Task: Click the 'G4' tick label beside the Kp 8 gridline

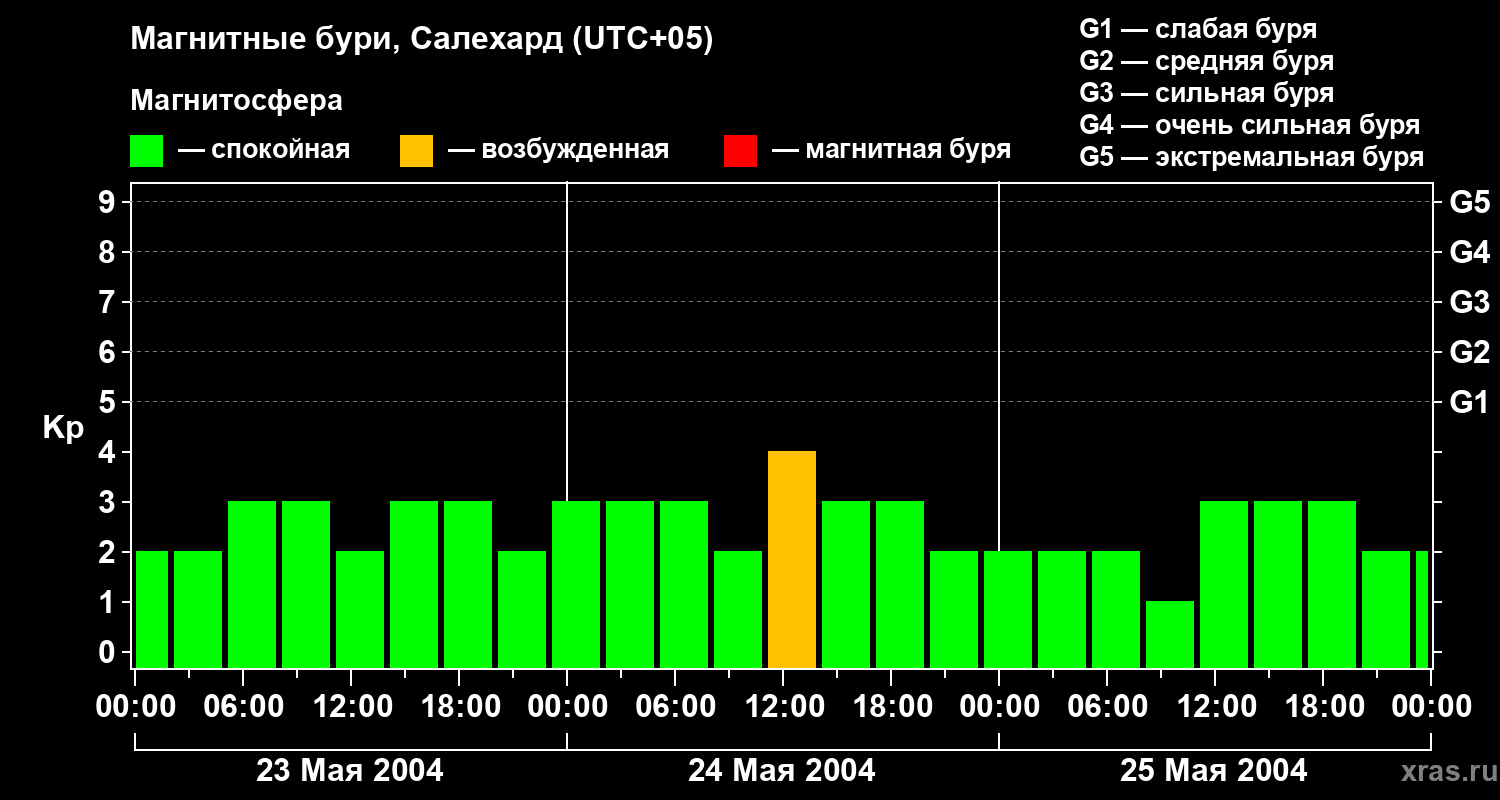Action: [1469, 253]
